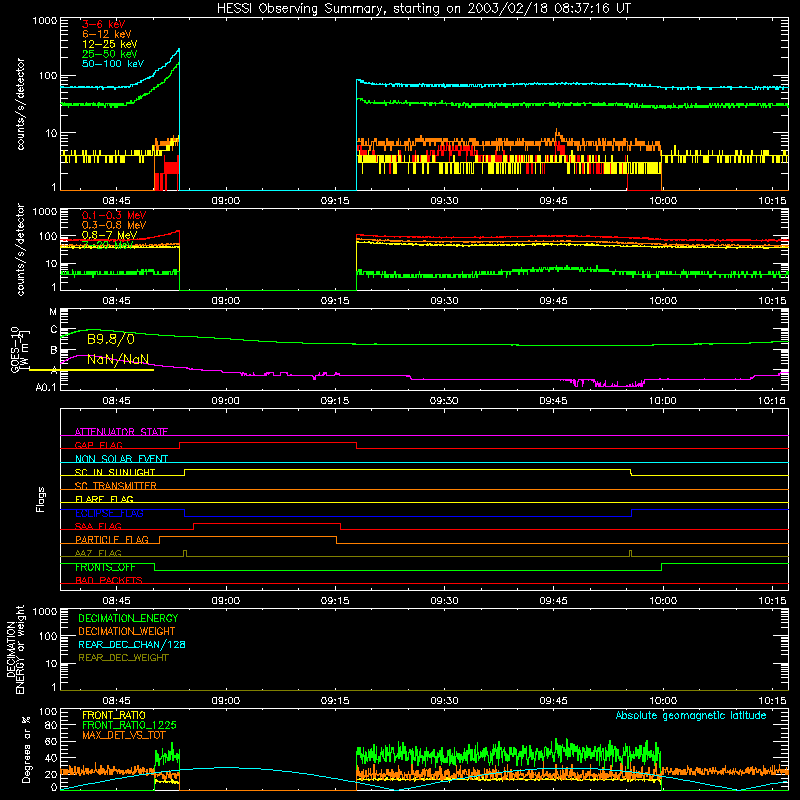Select the 3-6 keV legend label
800x800 pixels.
click(104, 24)
